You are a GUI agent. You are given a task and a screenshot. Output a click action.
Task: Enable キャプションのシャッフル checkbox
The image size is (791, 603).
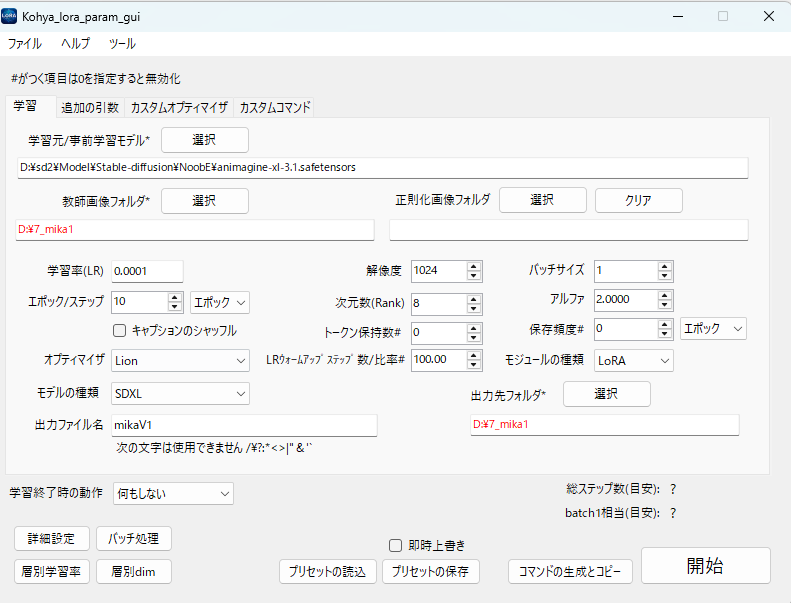coord(119,330)
